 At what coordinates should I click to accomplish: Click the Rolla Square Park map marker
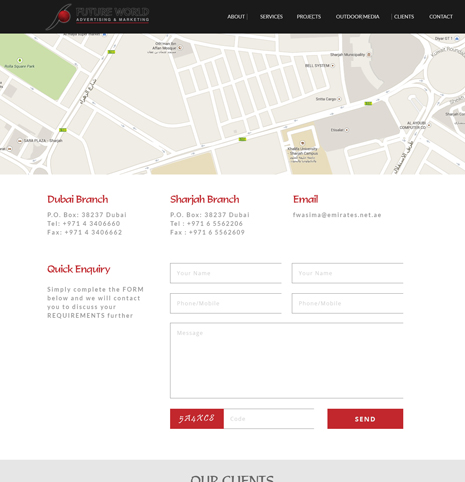point(20,60)
